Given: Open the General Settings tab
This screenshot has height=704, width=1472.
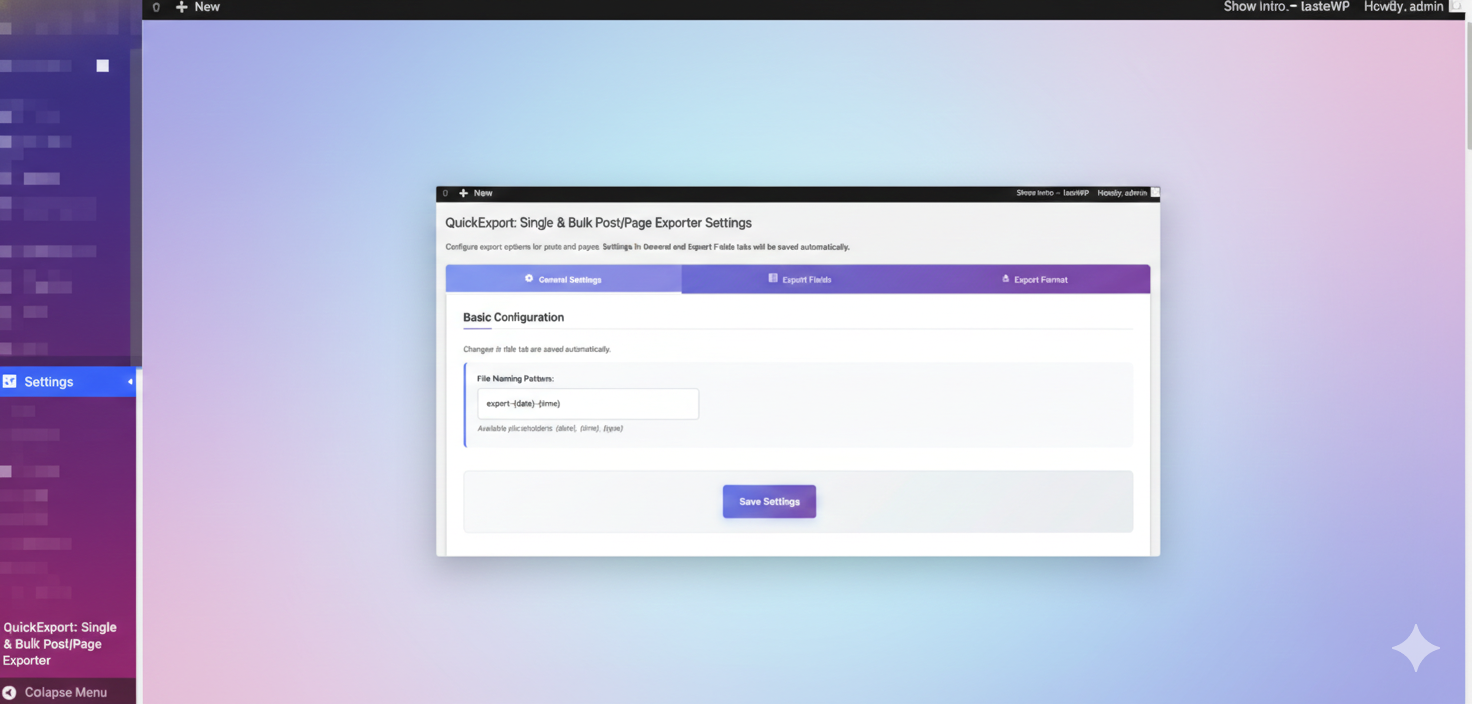Looking at the screenshot, I should (563, 279).
